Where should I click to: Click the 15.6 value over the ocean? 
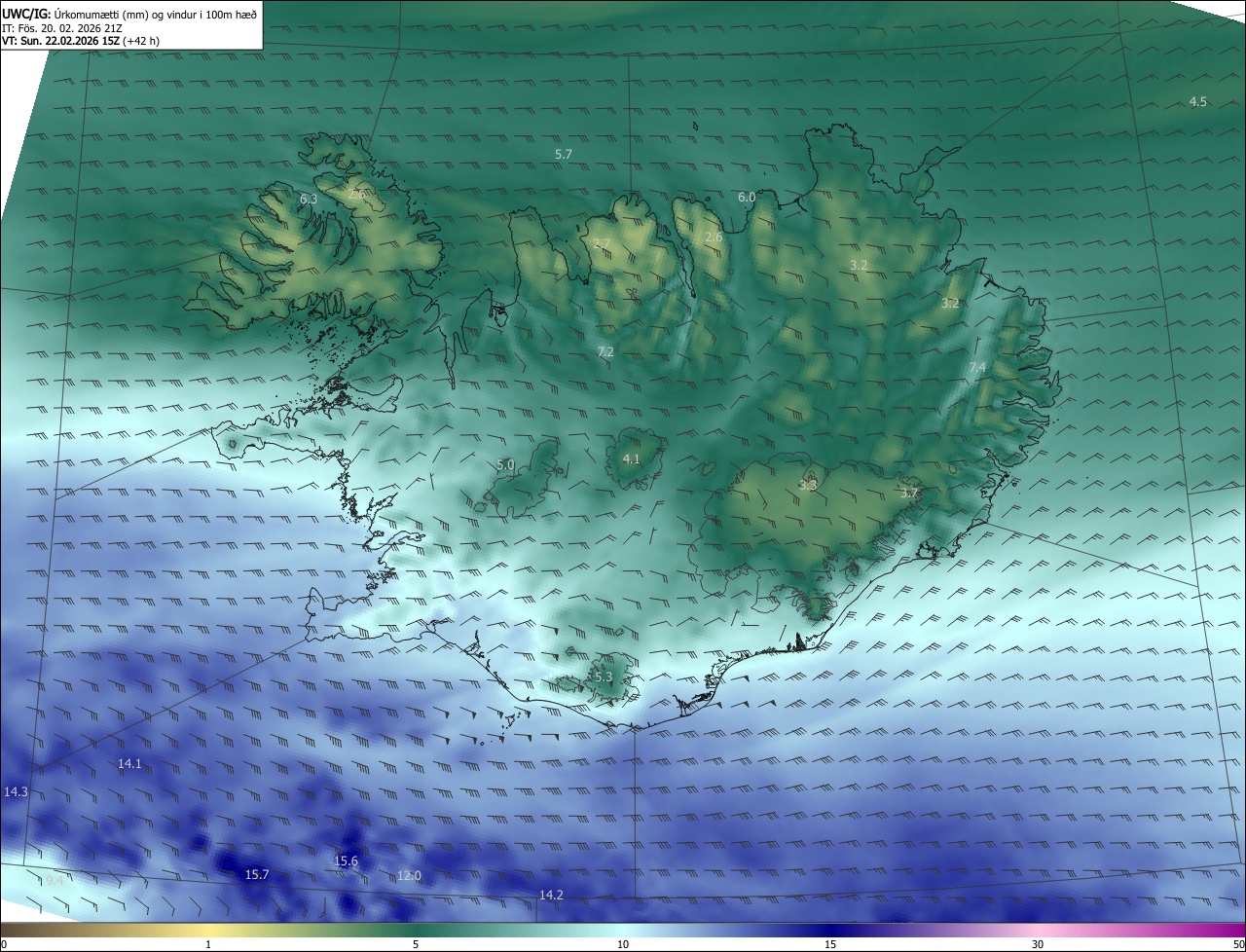point(346,861)
